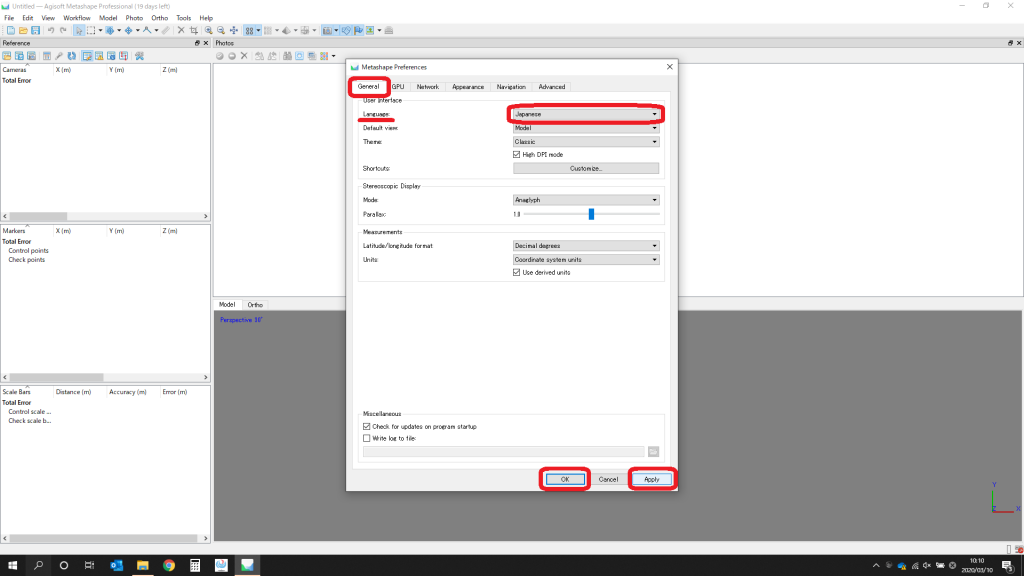The width and height of the screenshot is (1024, 576).
Task: Toggle Show Cameras in the toolbar
Action: tap(327, 30)
